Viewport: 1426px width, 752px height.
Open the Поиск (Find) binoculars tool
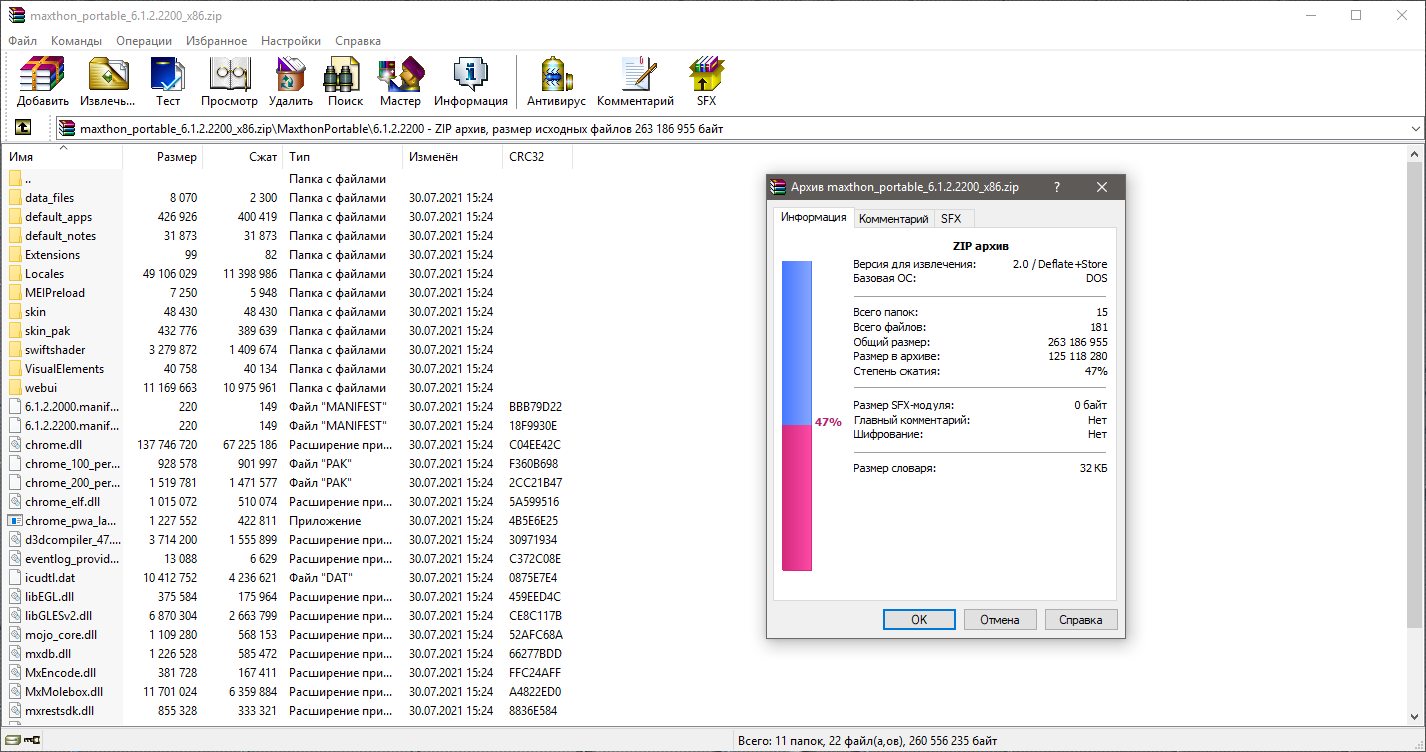345,82
